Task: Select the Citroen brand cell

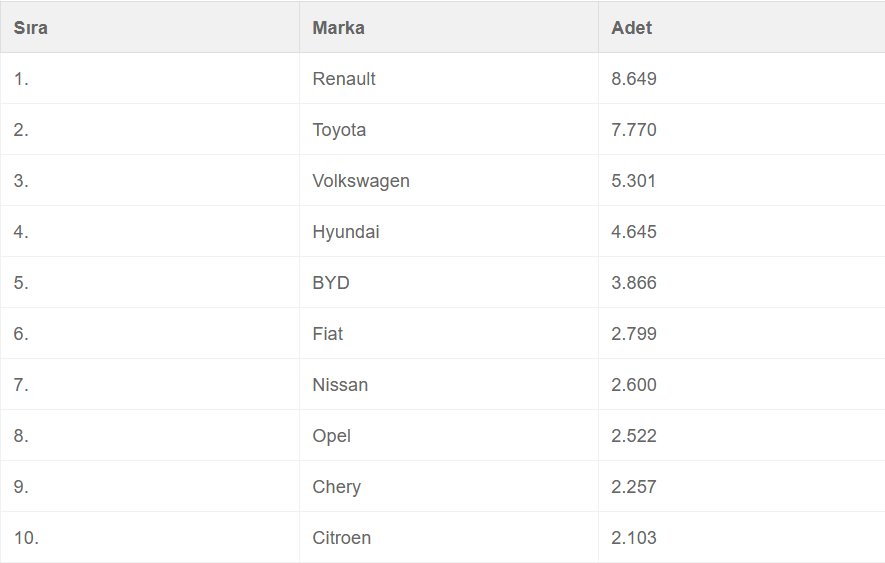Action: point(341,538)
